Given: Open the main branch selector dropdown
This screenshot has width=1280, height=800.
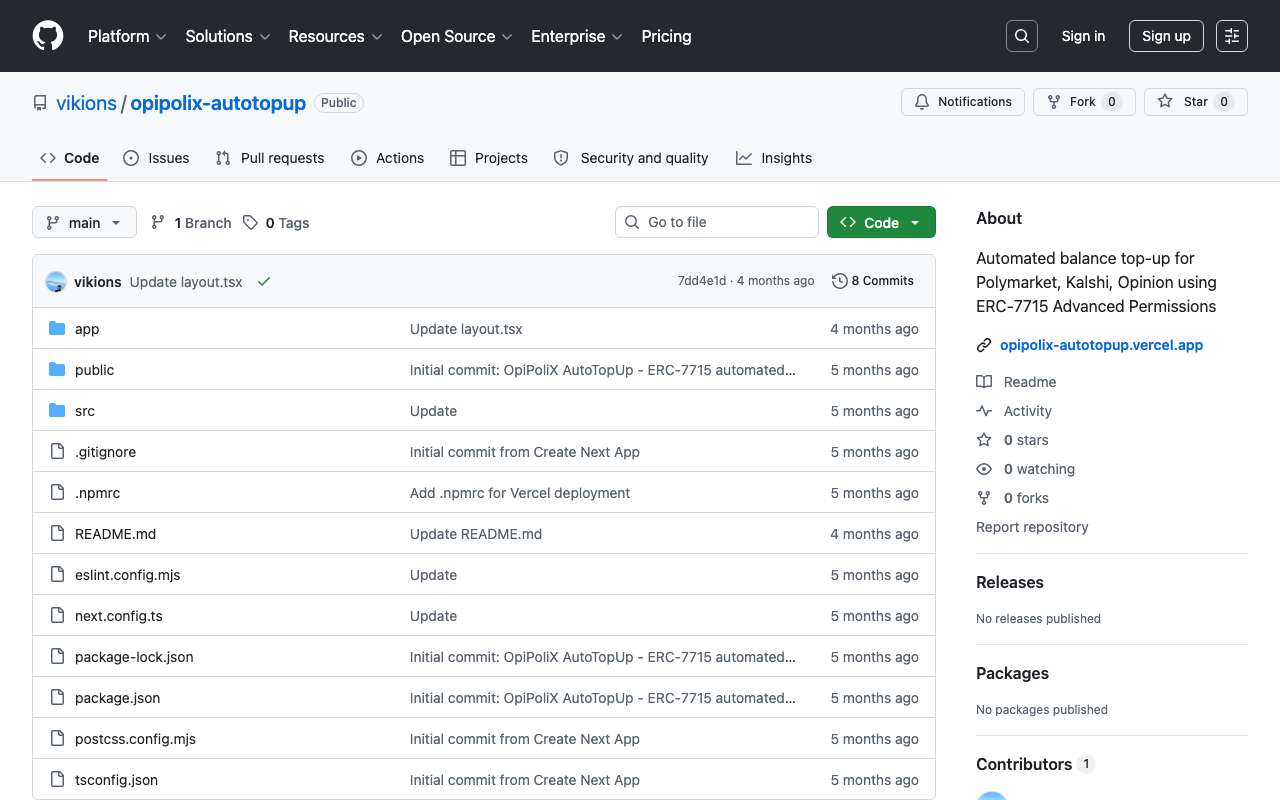Looking at the screenshot, I should point(84,222).
